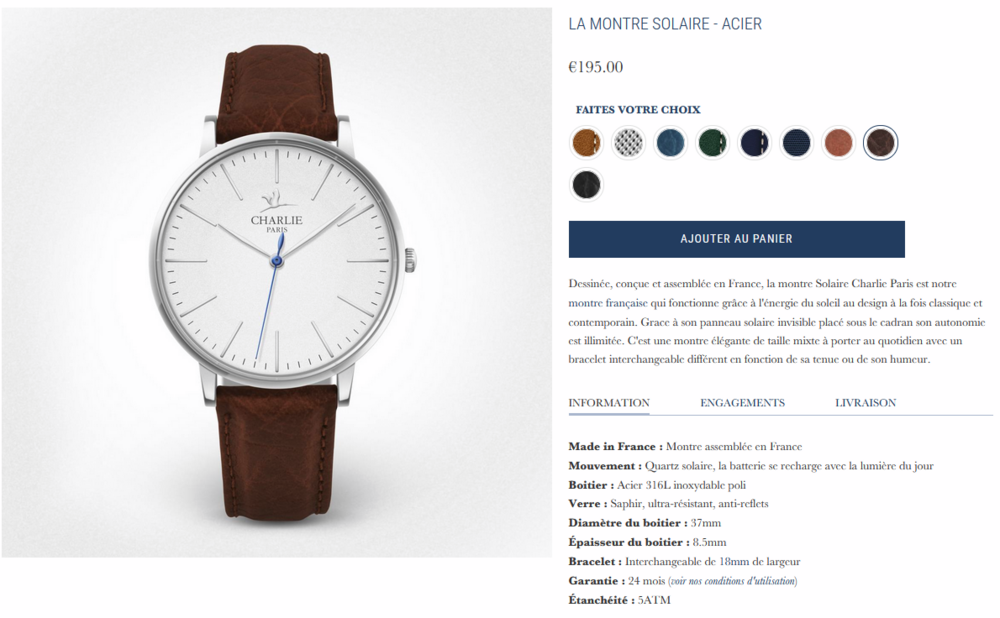Choose the black leather strap swatch

point(585,185)
